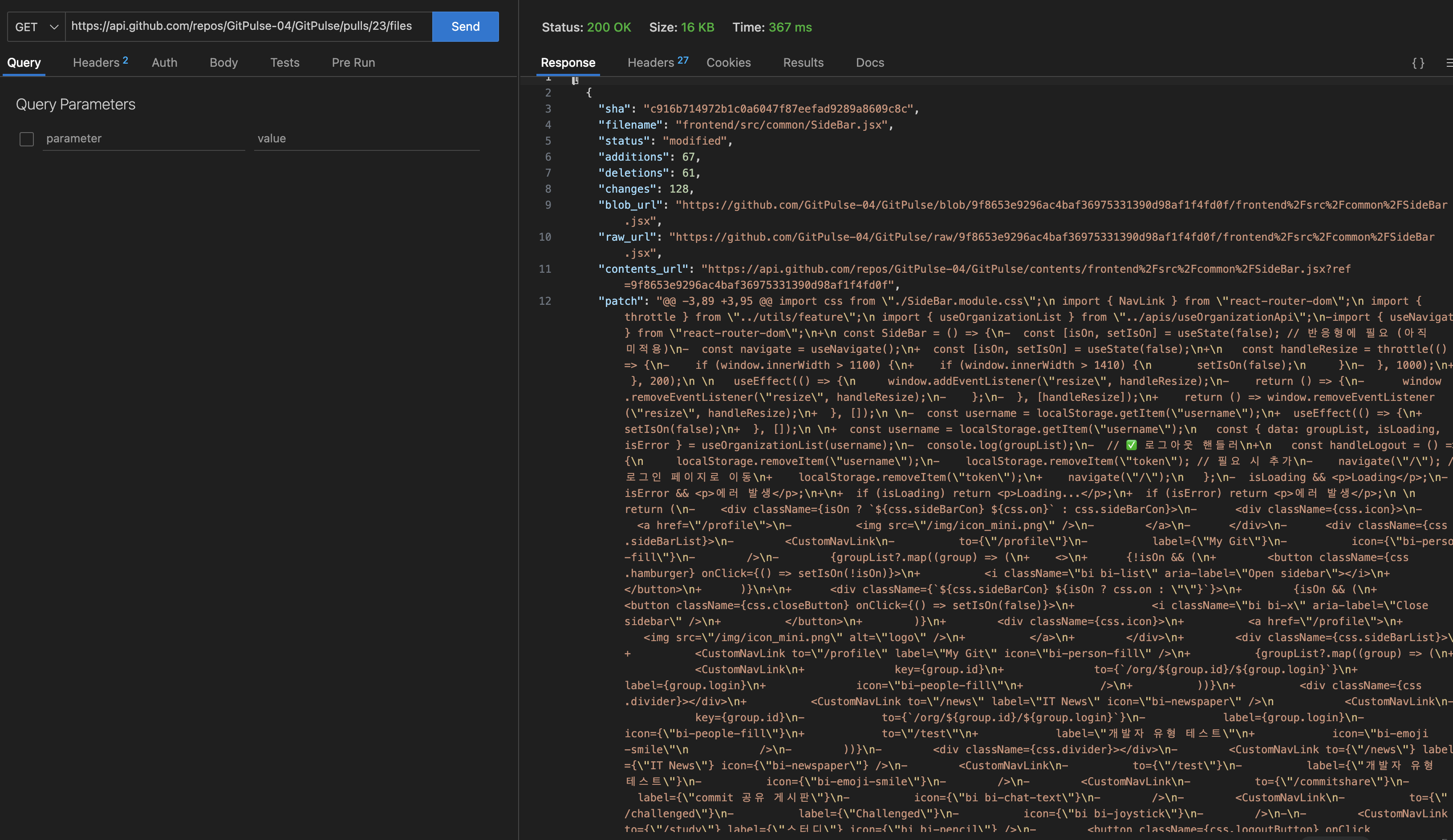Click the query parameter value field

(x=367, y=138)
